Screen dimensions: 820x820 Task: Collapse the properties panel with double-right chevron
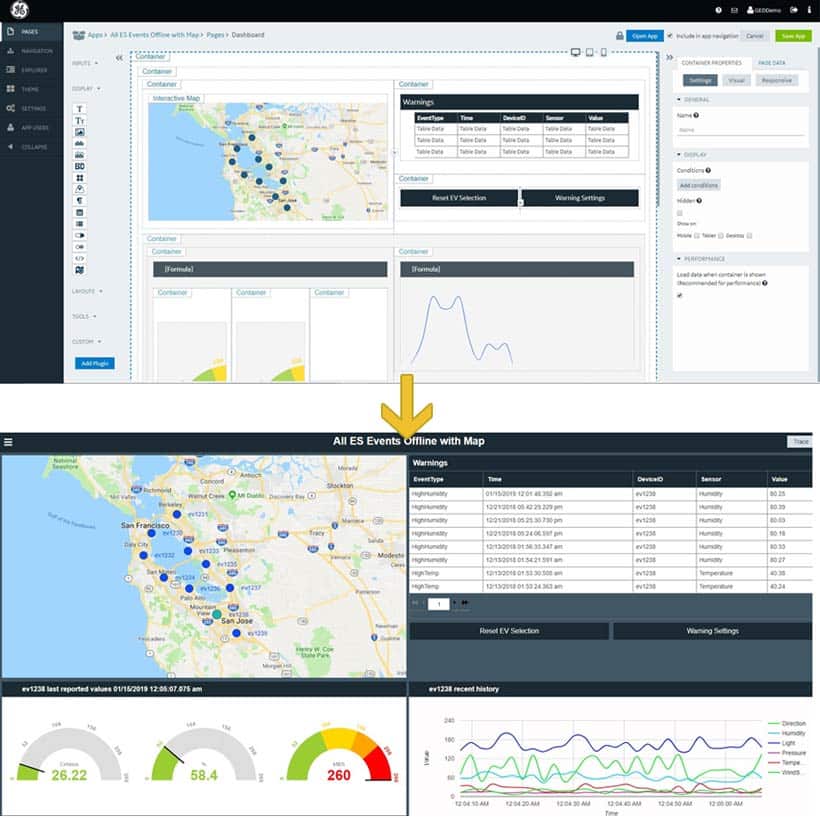pos(669,57)
